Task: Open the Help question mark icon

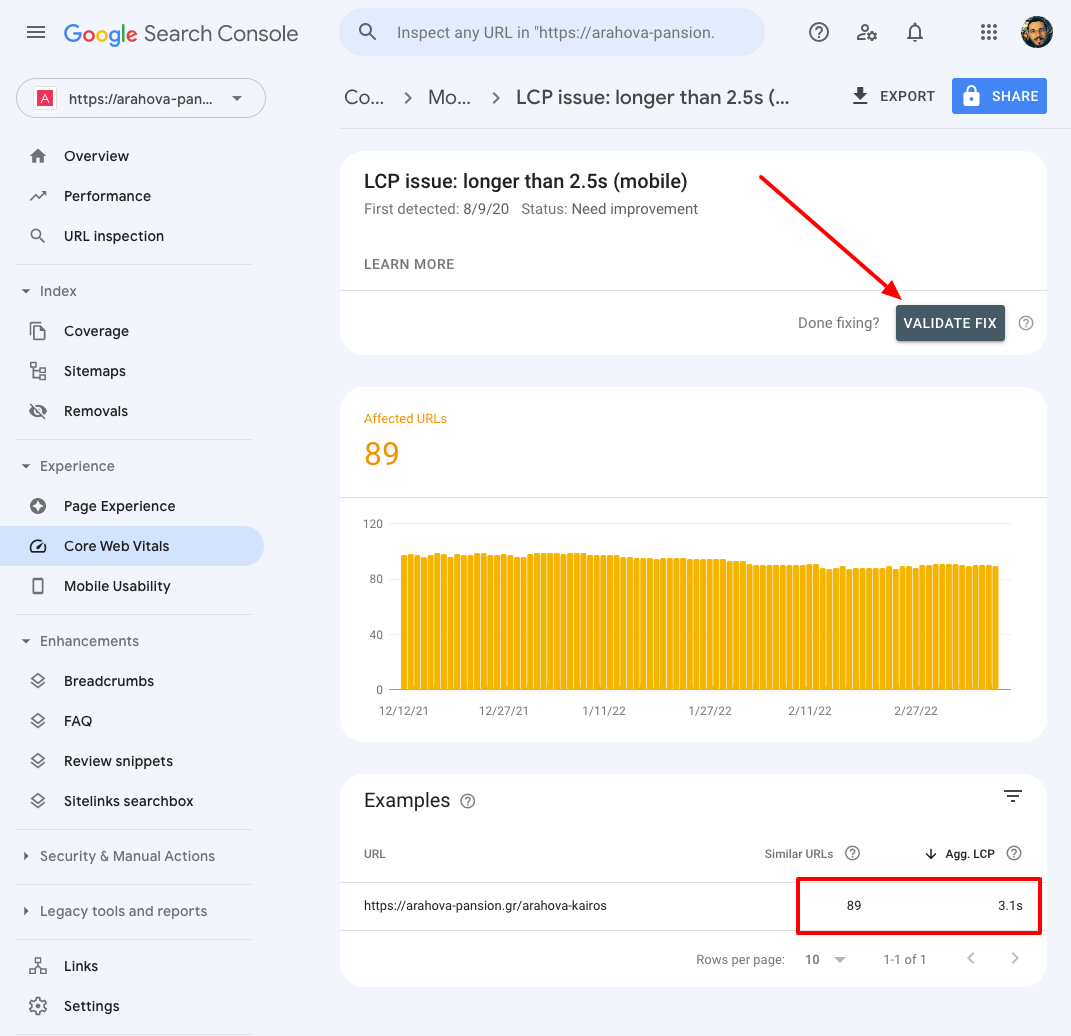Action: (818, 32)
